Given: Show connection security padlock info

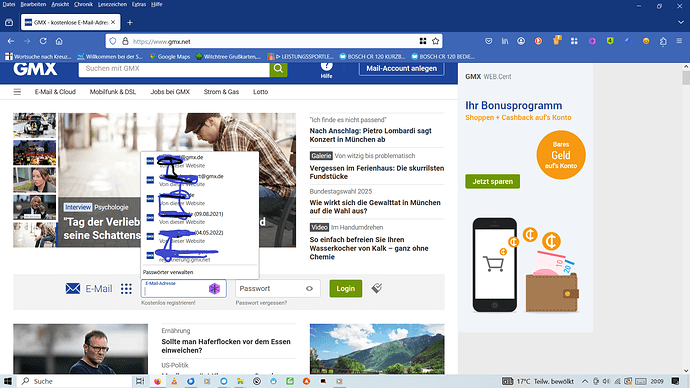Looking at the screenshot, I should [125, 41].
